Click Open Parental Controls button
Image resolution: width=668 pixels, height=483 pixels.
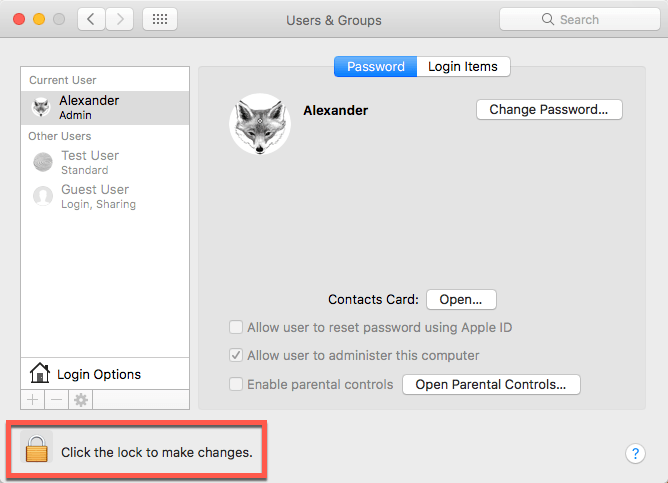491,384
